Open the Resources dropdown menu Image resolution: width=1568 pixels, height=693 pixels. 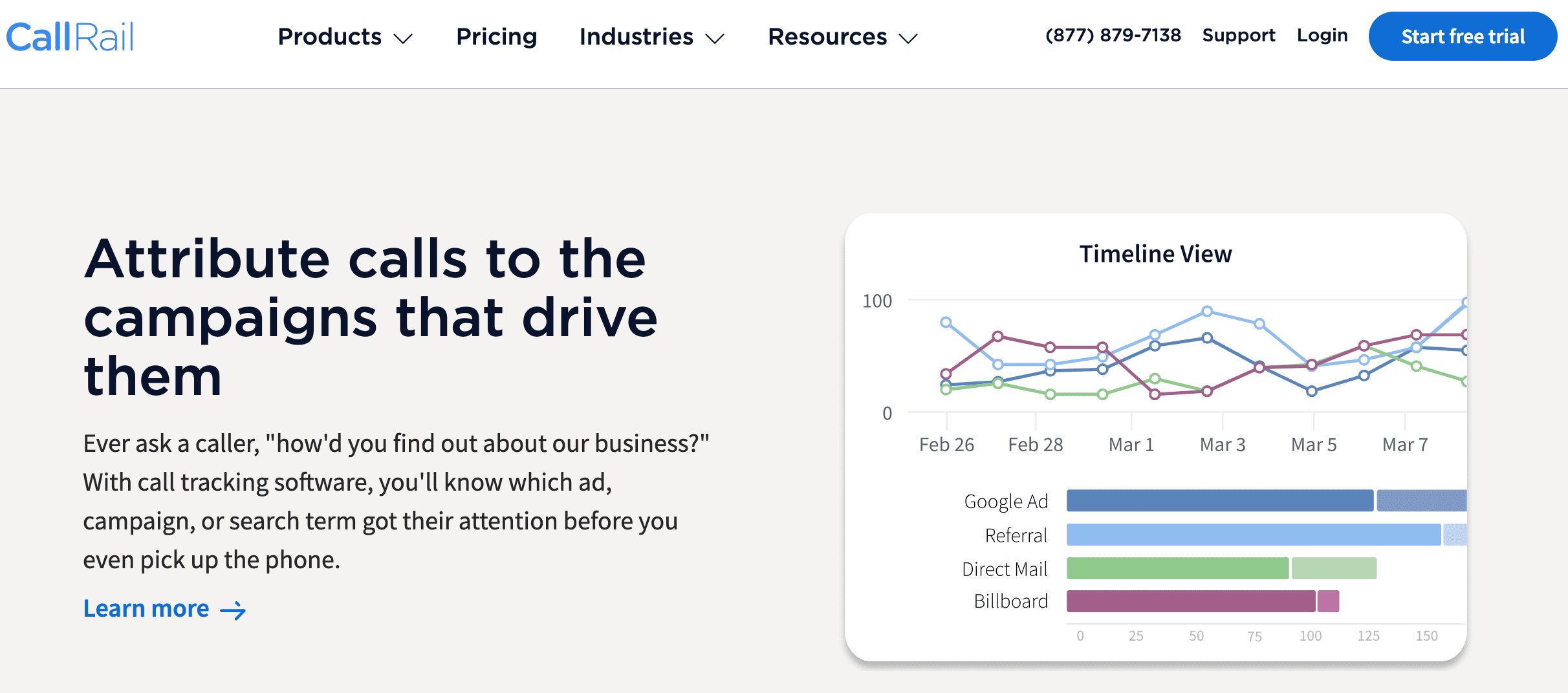coord(829,37)
